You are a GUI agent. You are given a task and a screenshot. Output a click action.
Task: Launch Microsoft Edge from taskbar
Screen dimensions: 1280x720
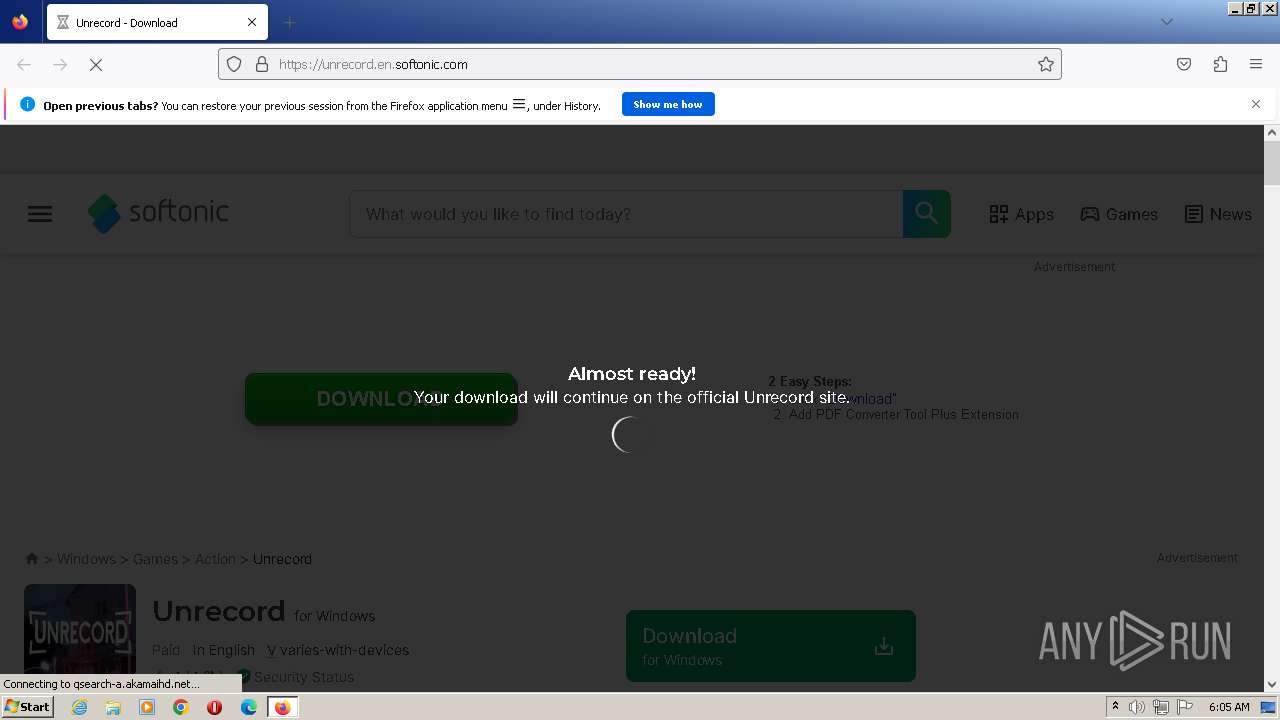point(248,707)
